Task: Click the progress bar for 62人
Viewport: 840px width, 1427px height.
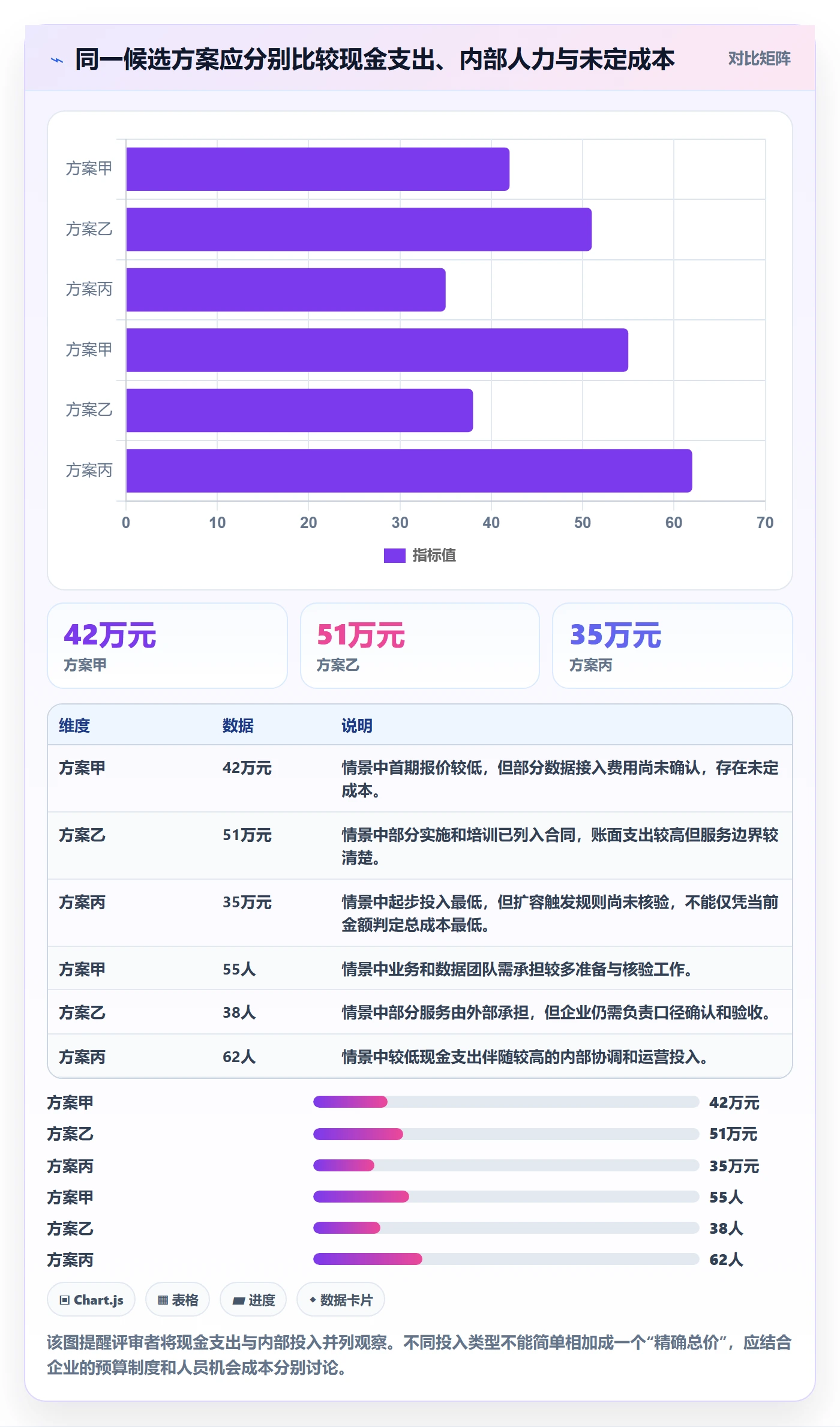Action: [506, 1259]
